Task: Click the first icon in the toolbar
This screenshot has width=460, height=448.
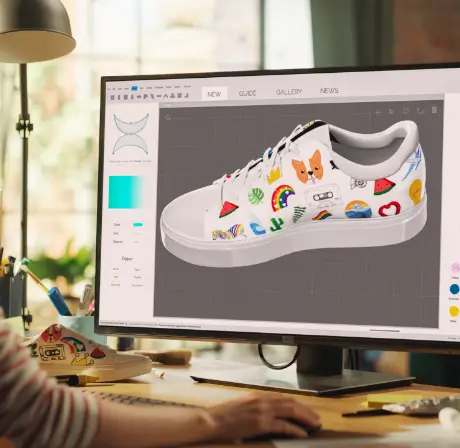Action: (113, 97)
